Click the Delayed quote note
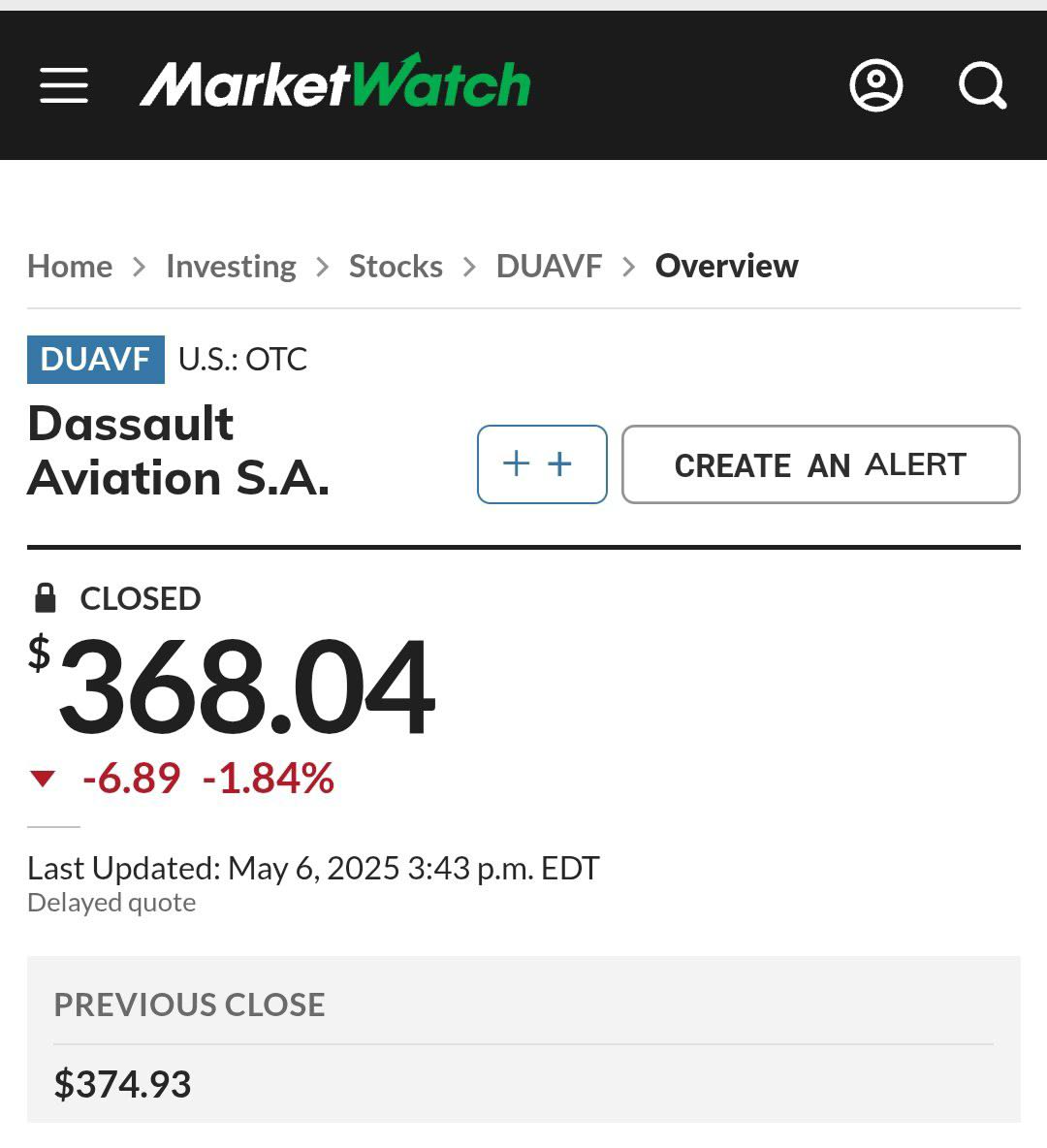 [x=111, y=903]
